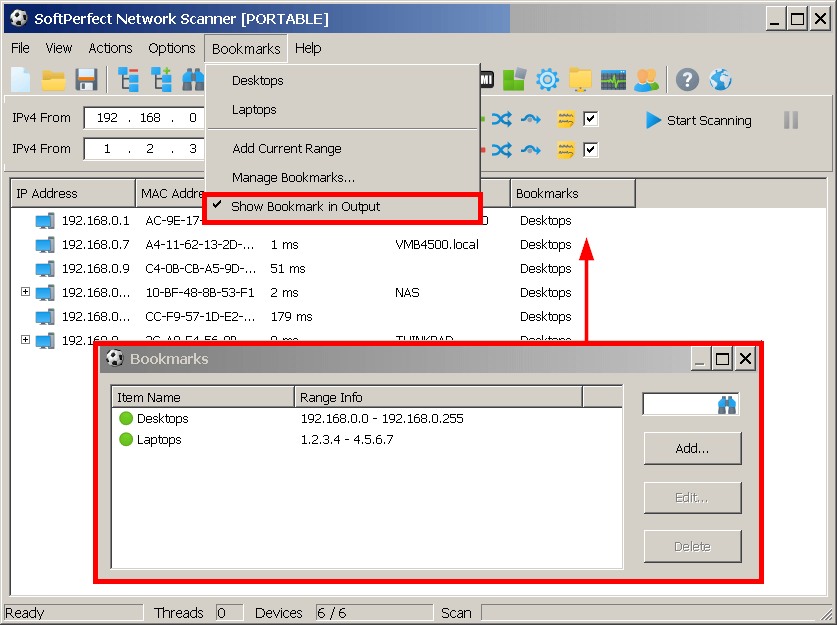Click the first IPv4 From field showing 192
The image size is (837, 625).
coord(107,118)
